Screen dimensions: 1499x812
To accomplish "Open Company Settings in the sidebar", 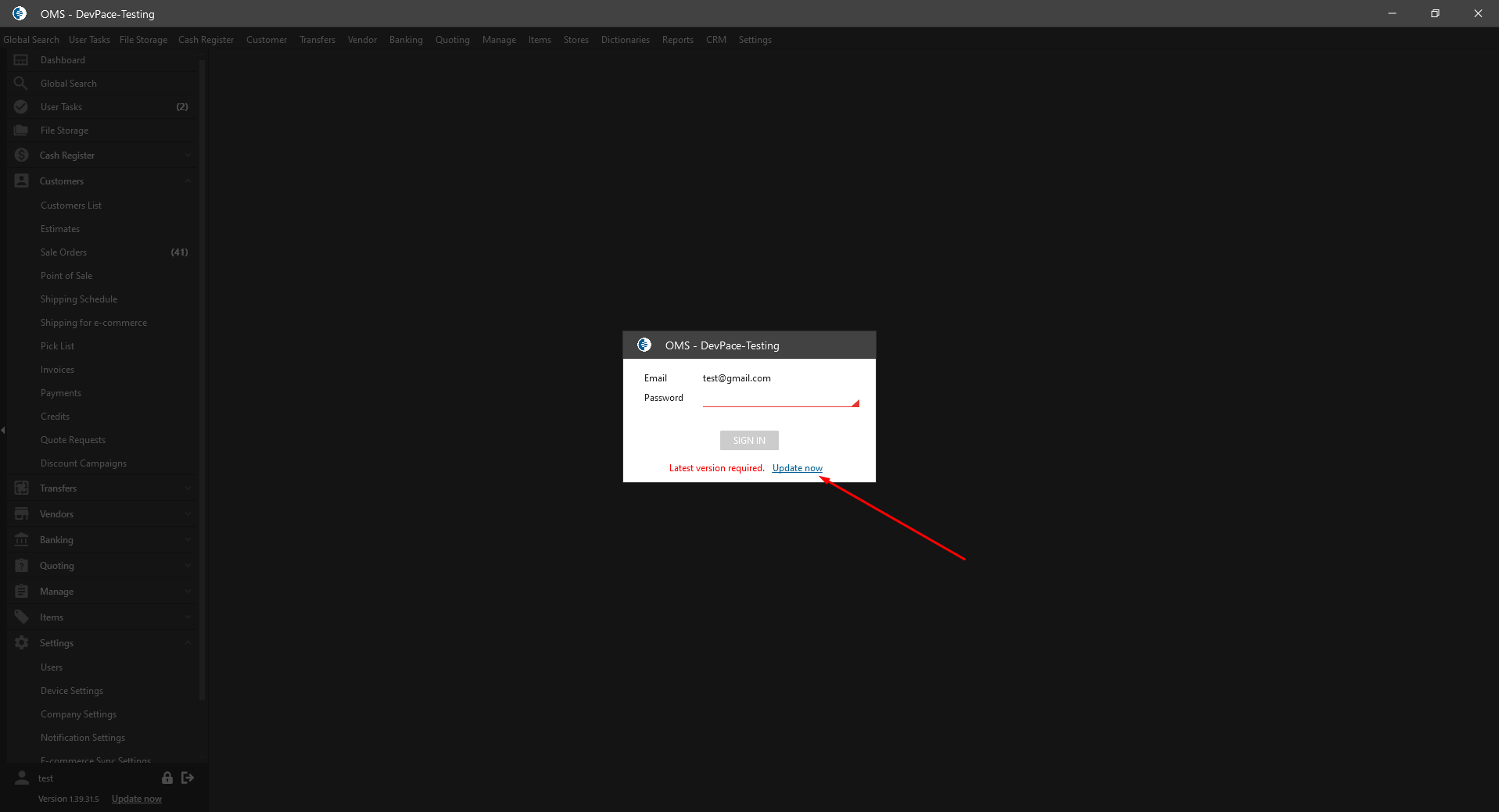I will click(79, 714).
